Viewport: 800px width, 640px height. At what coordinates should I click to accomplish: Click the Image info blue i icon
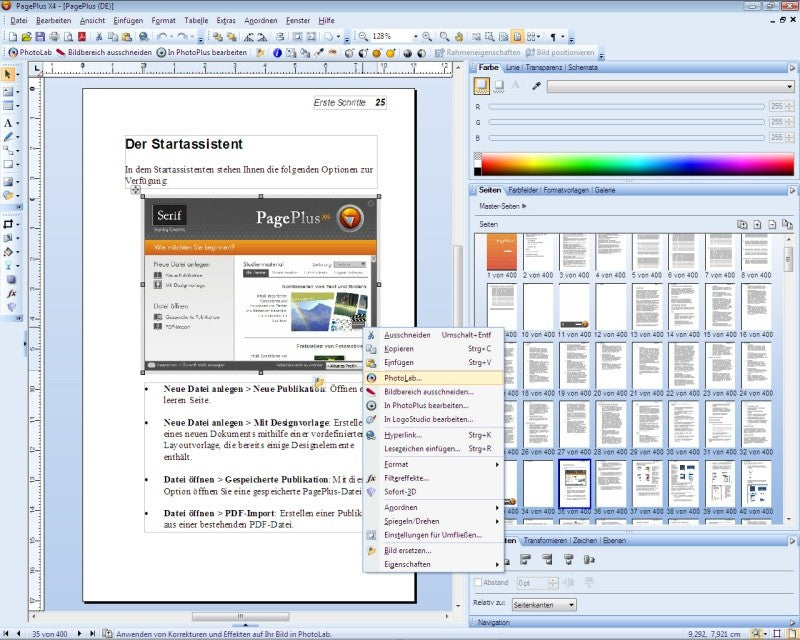277,53
